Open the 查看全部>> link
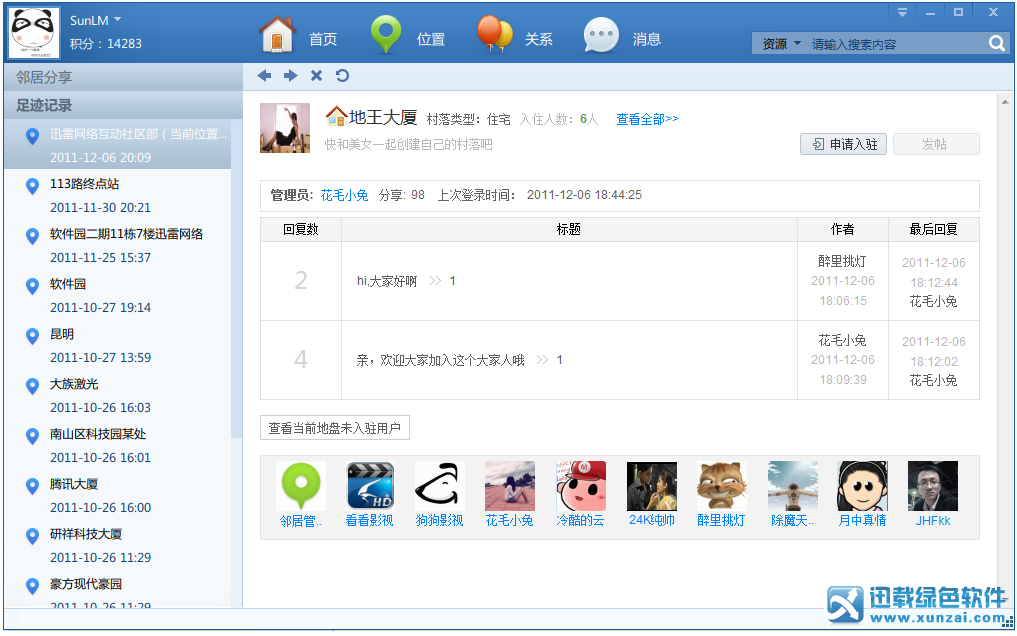1017x636 pixels. (647, 119)
